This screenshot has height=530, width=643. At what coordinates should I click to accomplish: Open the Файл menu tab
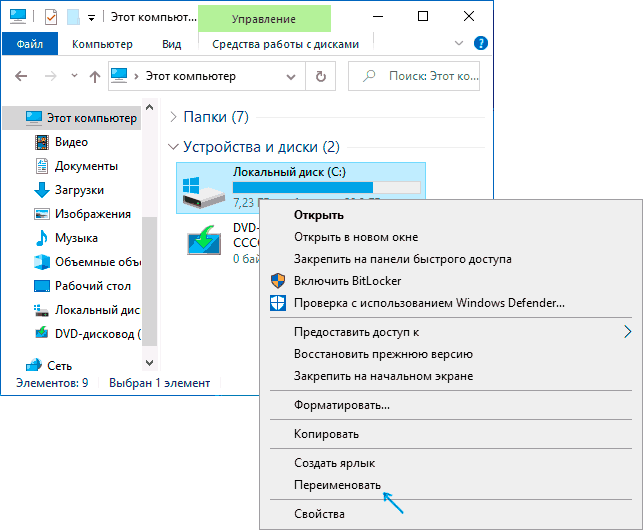pos(30,44)
